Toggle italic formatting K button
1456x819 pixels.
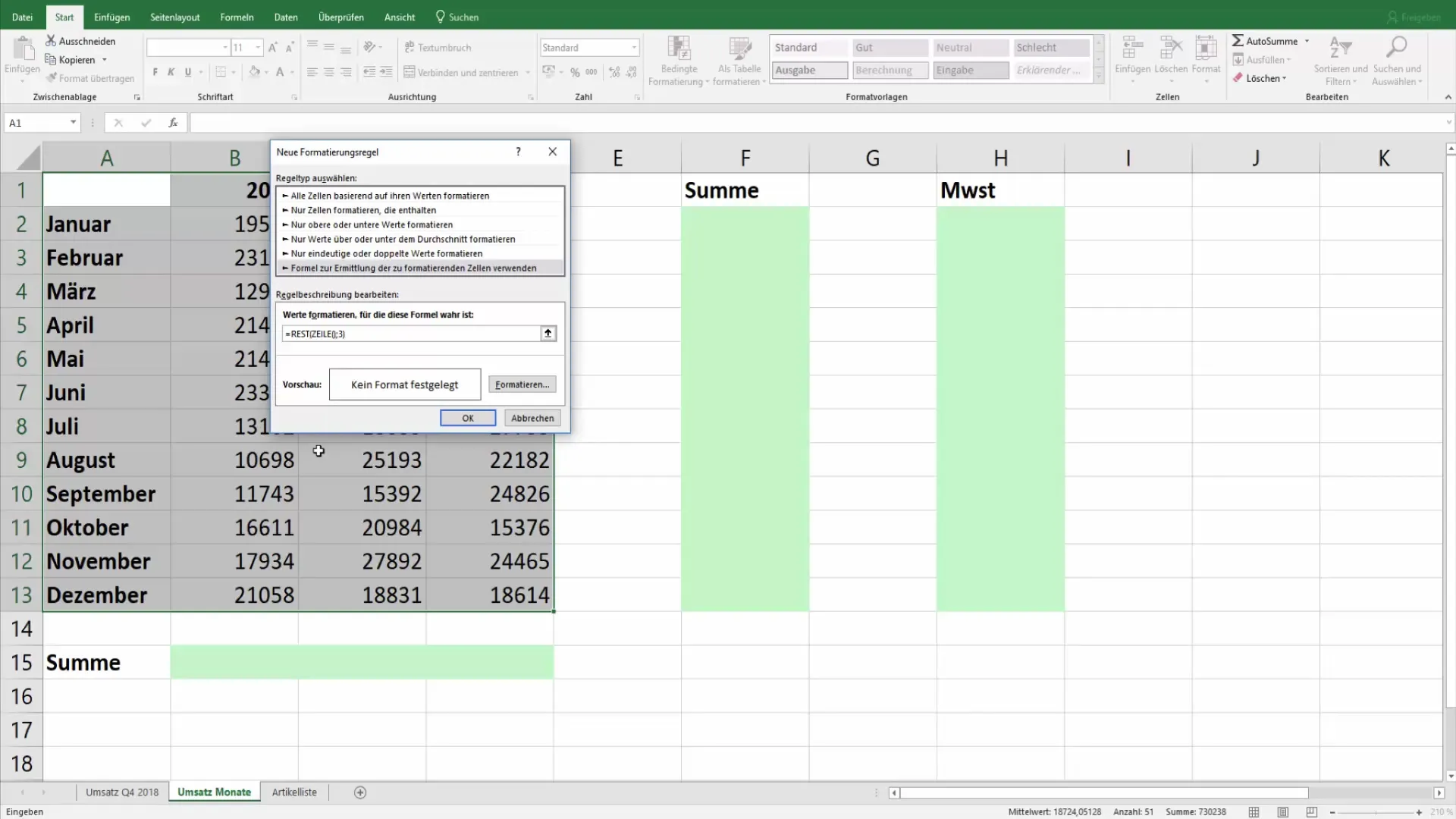[x=171, y=72]
